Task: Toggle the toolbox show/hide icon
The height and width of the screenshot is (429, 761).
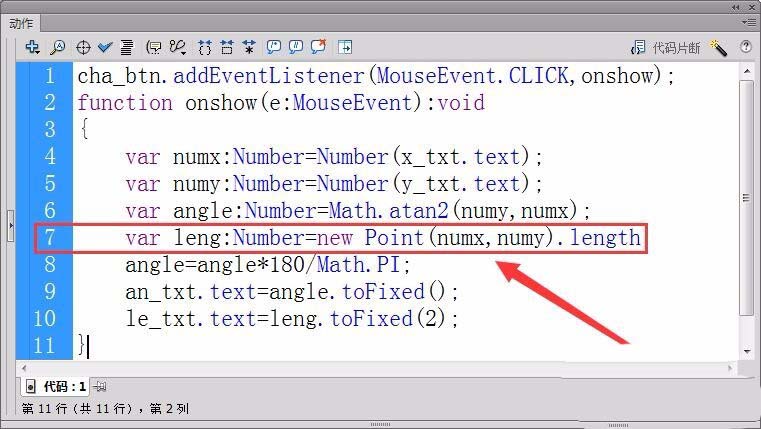Action: pyautogui.click(x=345, y=47)
